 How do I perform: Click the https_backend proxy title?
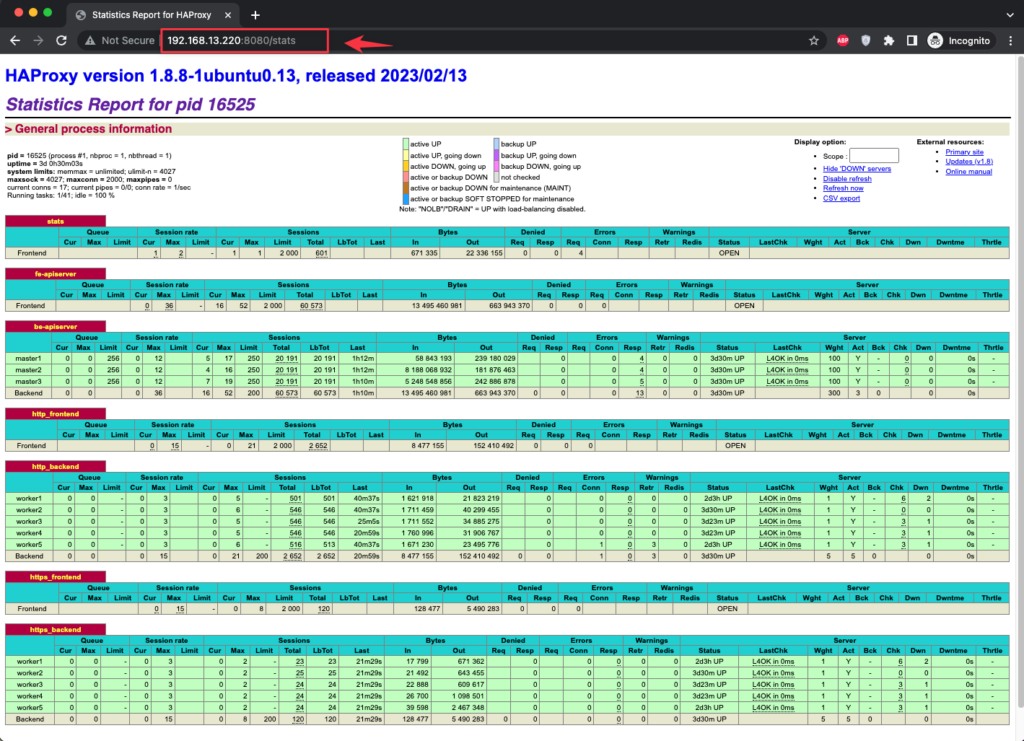56,629
